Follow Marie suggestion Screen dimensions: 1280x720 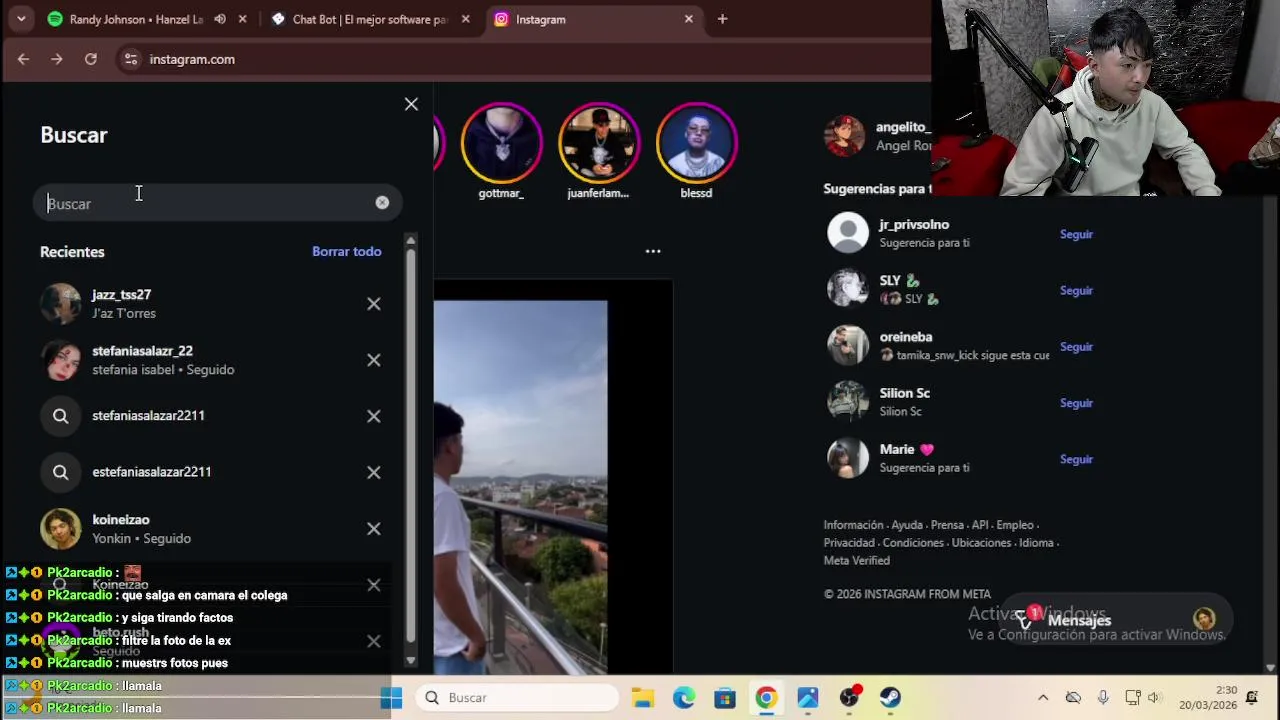click(x=1076, y=459)
